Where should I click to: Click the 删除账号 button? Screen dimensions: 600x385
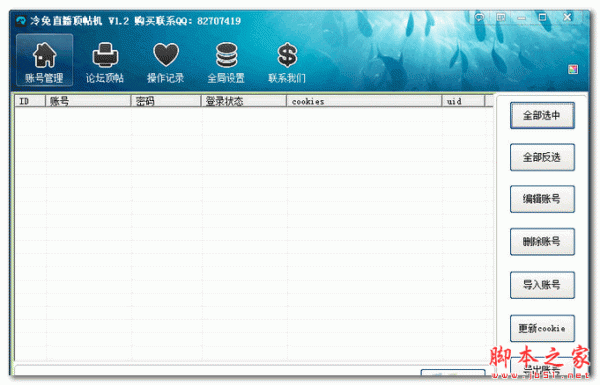[542, 241]
